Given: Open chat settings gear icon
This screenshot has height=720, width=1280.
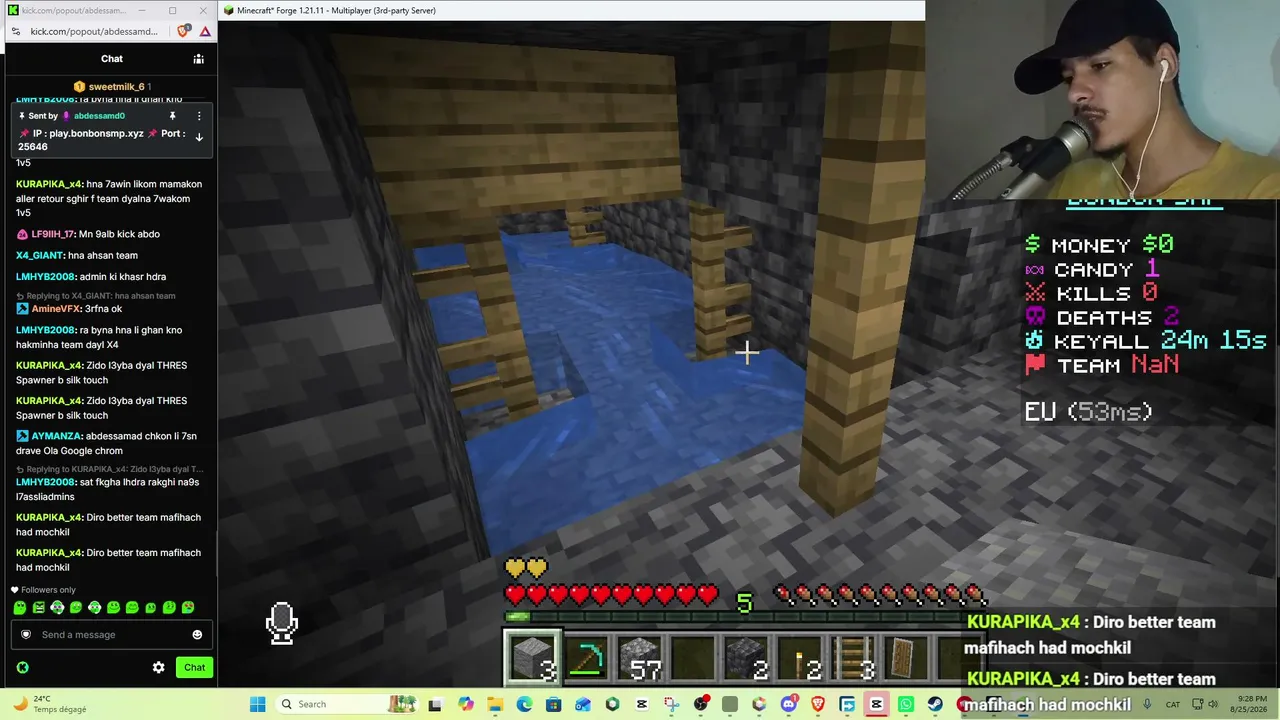Looking at the screenshot, I should point(158,667).
